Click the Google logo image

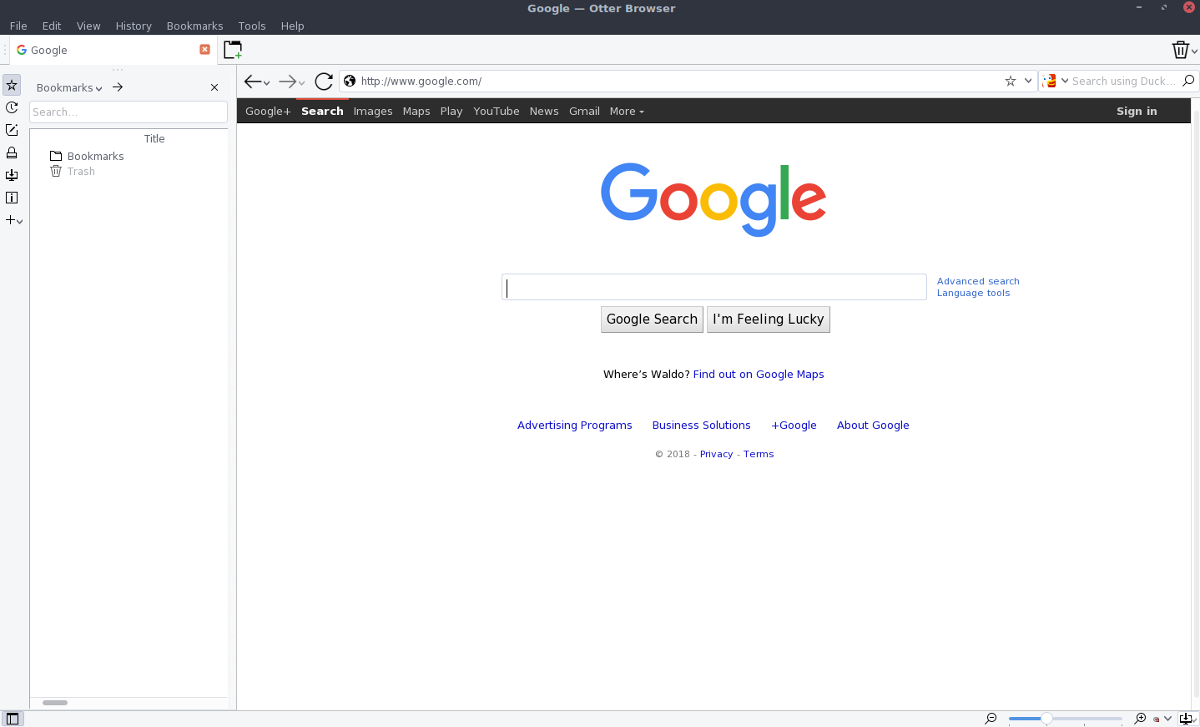[x=713, y=199]
